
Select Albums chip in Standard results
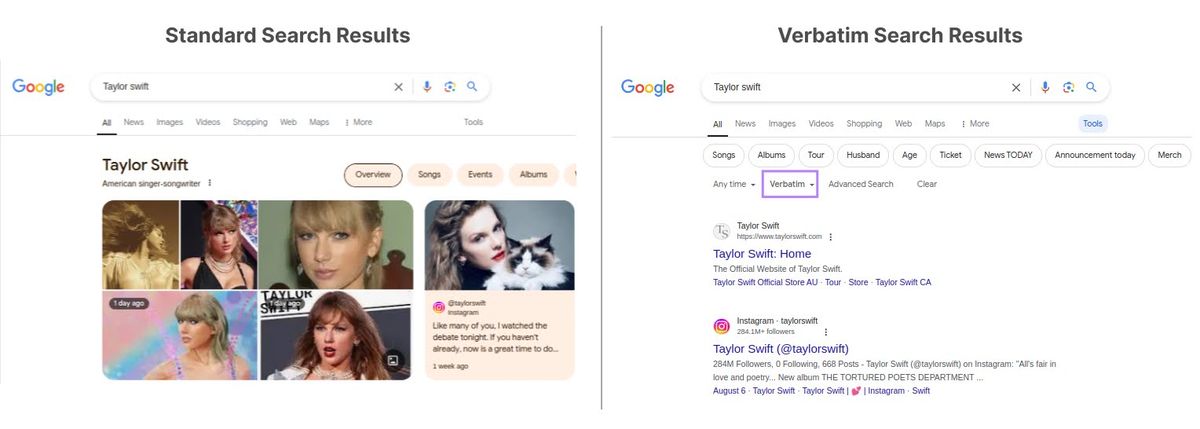point(534,175)
